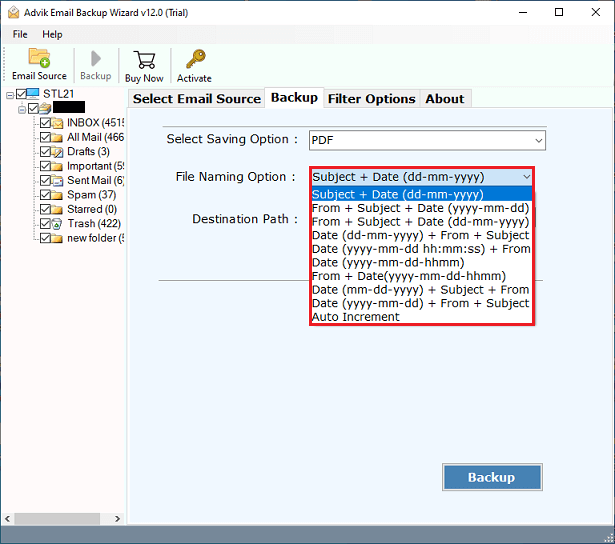Click the mail account icon under STL21

[45, 108]
